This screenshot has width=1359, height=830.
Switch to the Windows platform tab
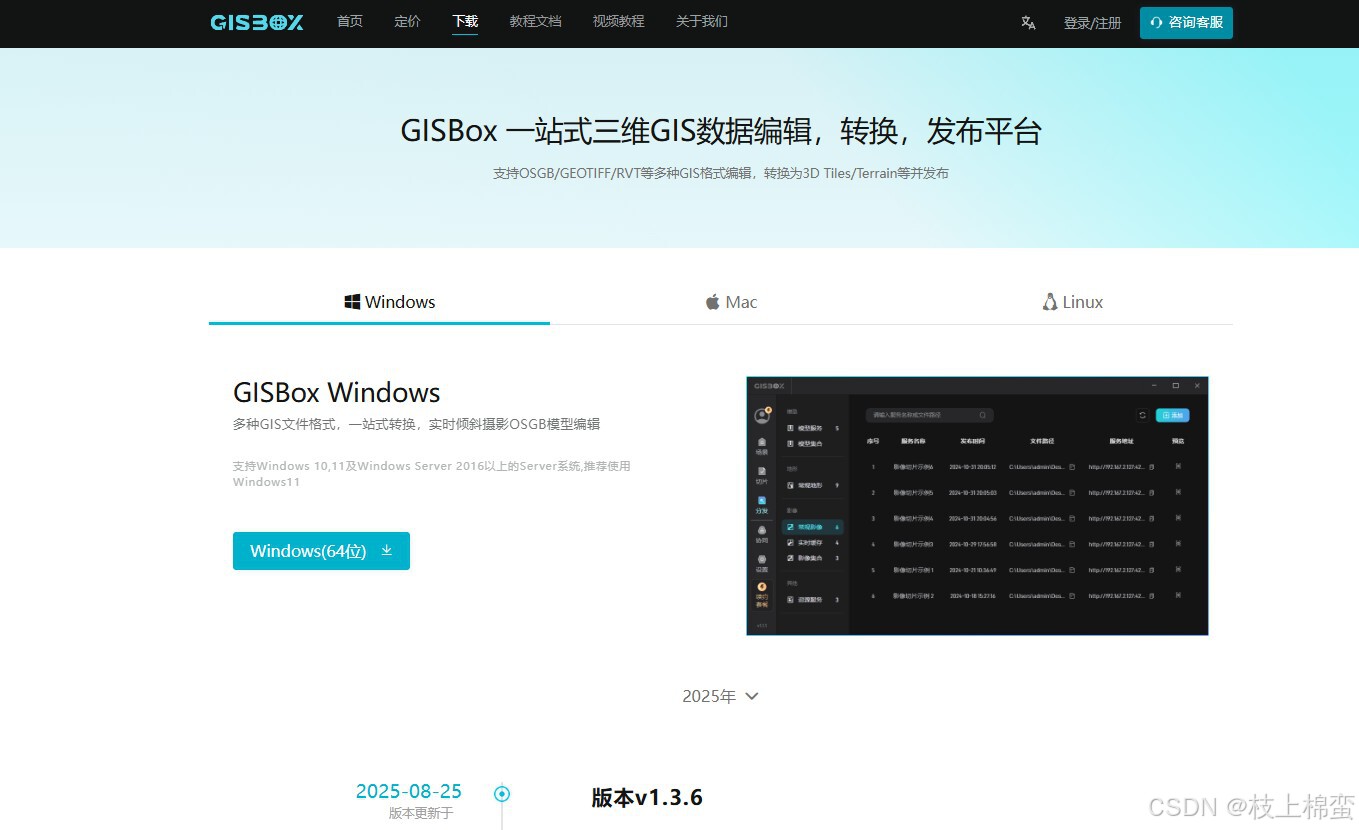(x=379, y=302)
